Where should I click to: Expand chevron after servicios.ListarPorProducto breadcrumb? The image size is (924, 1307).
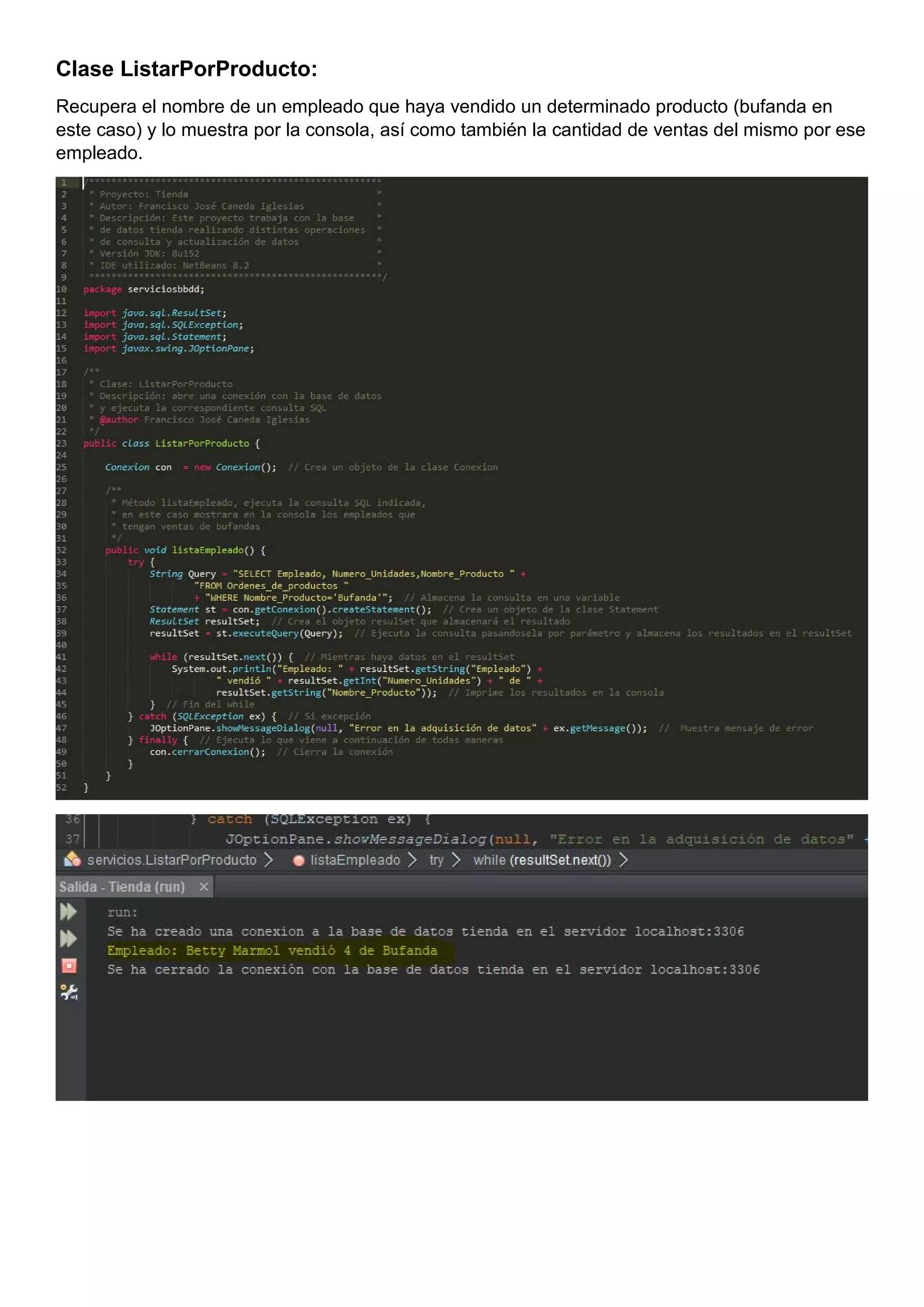pos(269,860)
